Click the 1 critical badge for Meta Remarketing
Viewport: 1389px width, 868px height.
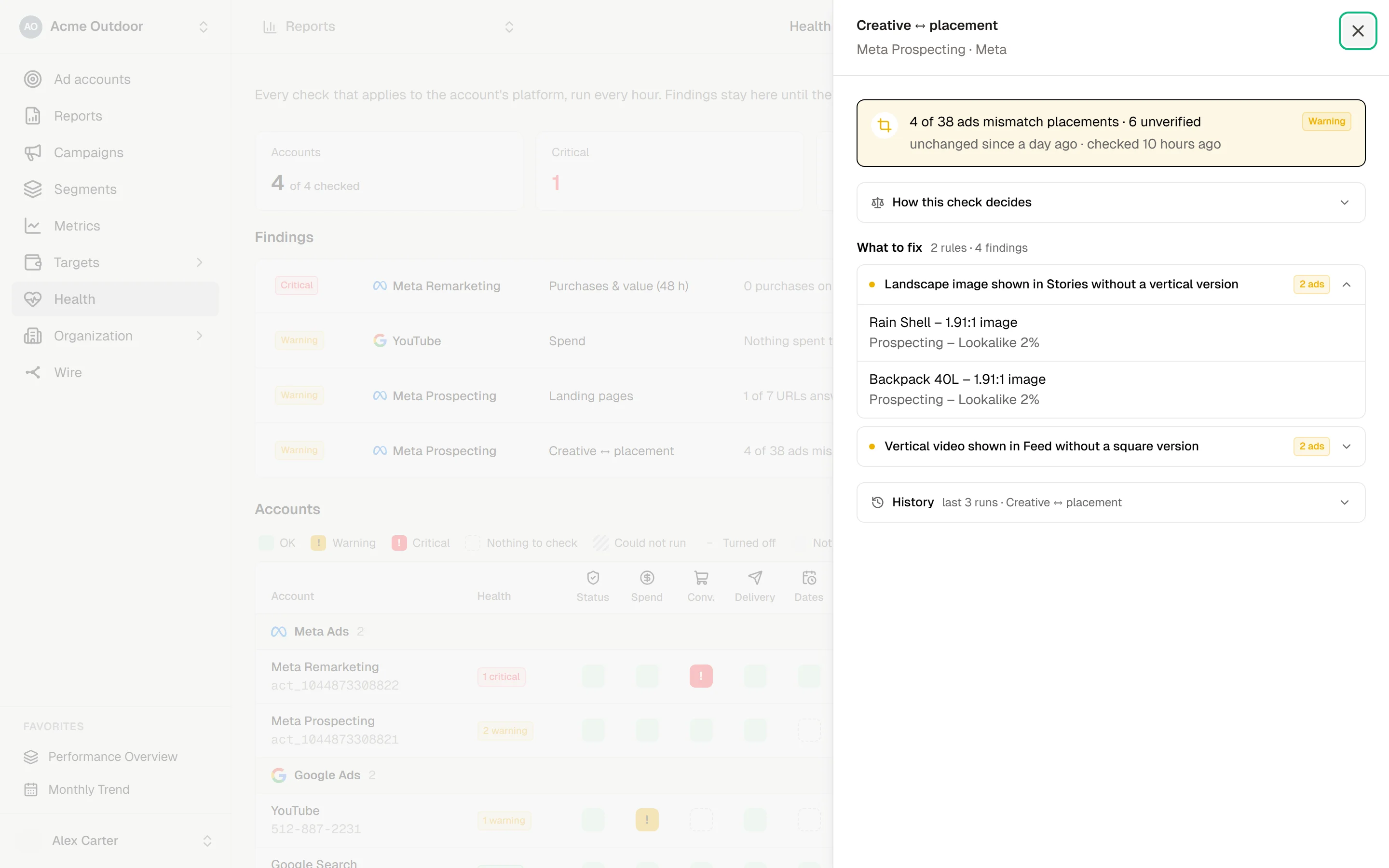click(501, 677)
